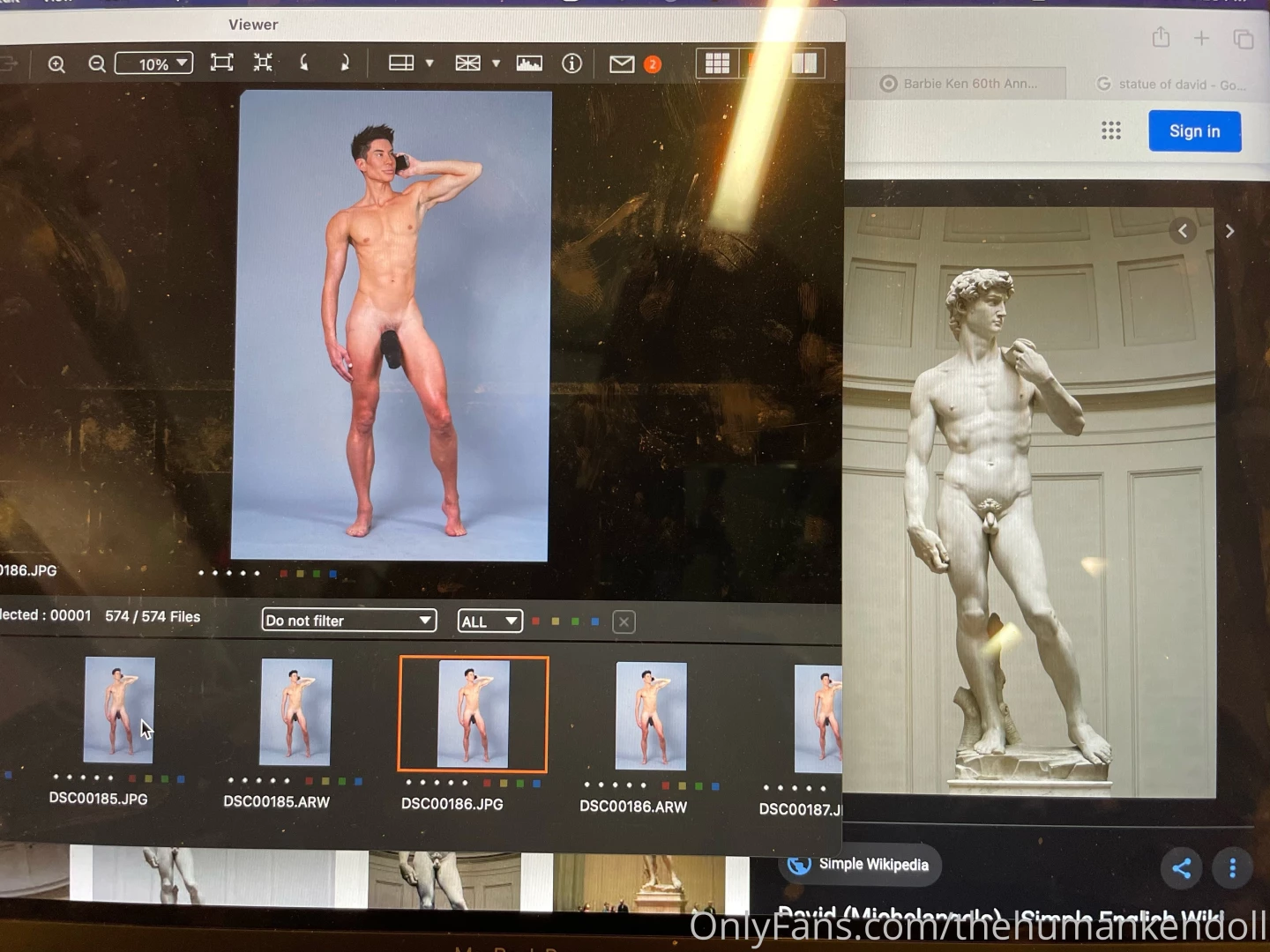Click the panel layout icon in Viewer toolbar
The width and height of the screenshot is (1270, 952).
click(401, 63)
